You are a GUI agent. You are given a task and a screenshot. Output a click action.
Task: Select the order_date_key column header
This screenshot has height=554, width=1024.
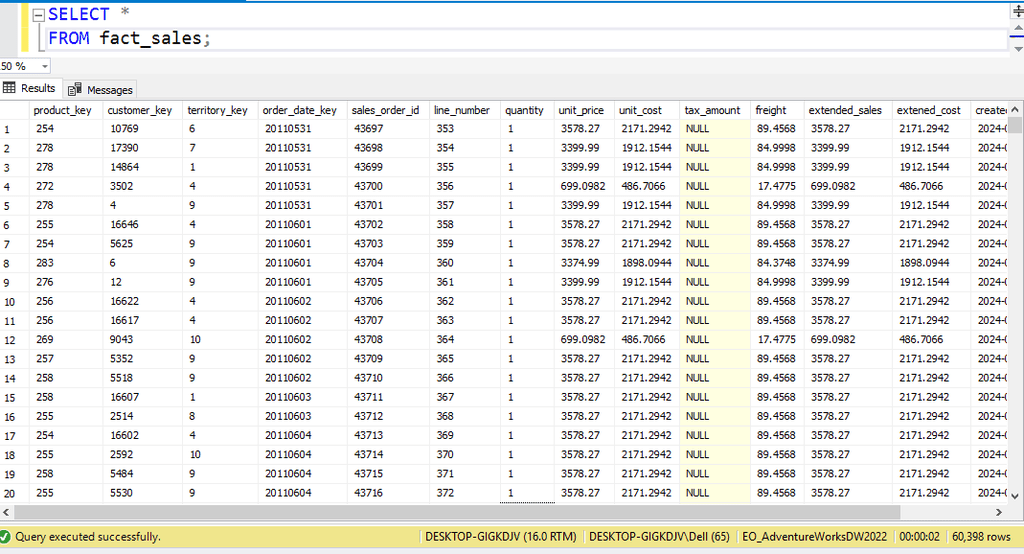300,110
